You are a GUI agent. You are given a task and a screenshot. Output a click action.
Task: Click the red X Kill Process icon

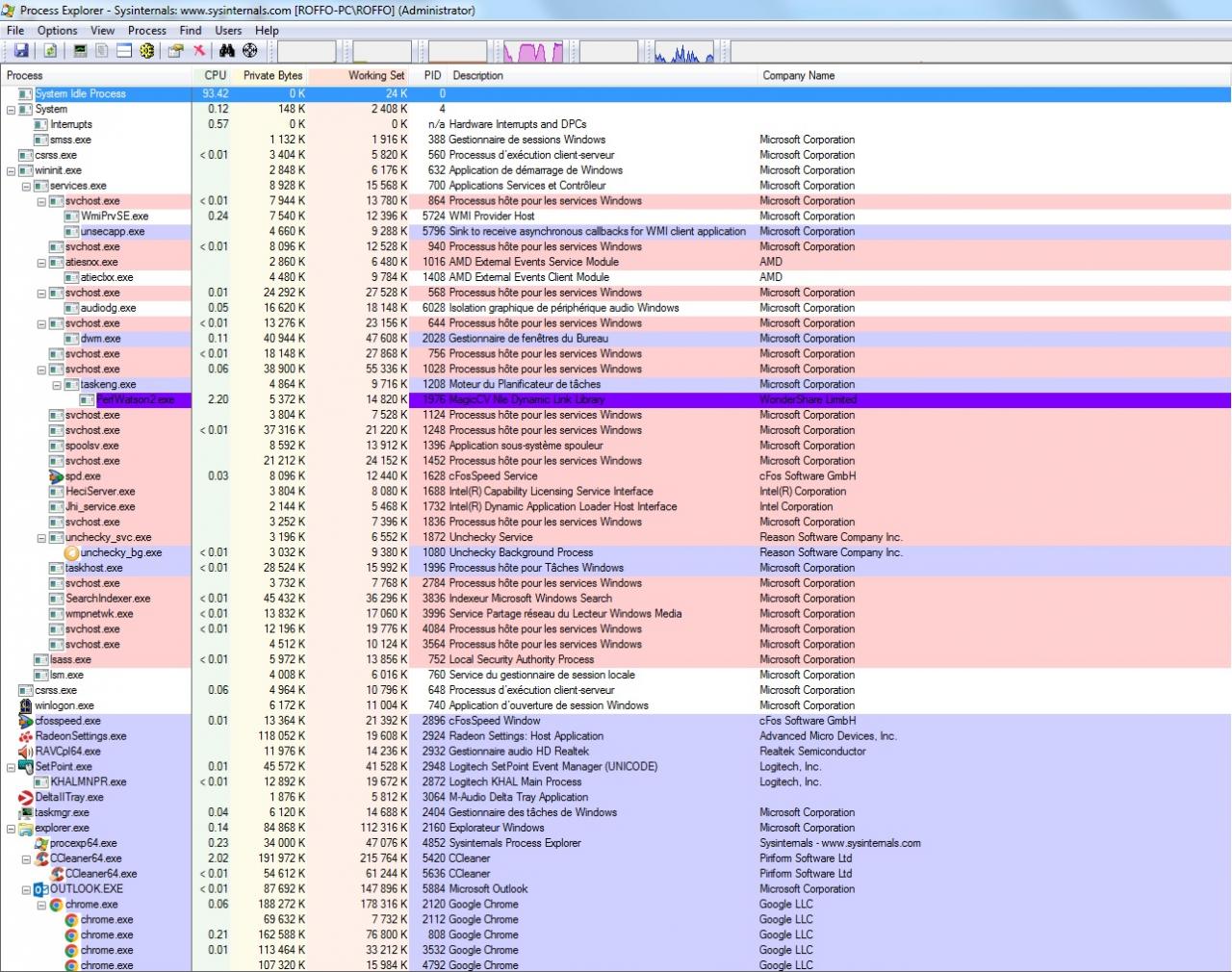pos(199,50)
